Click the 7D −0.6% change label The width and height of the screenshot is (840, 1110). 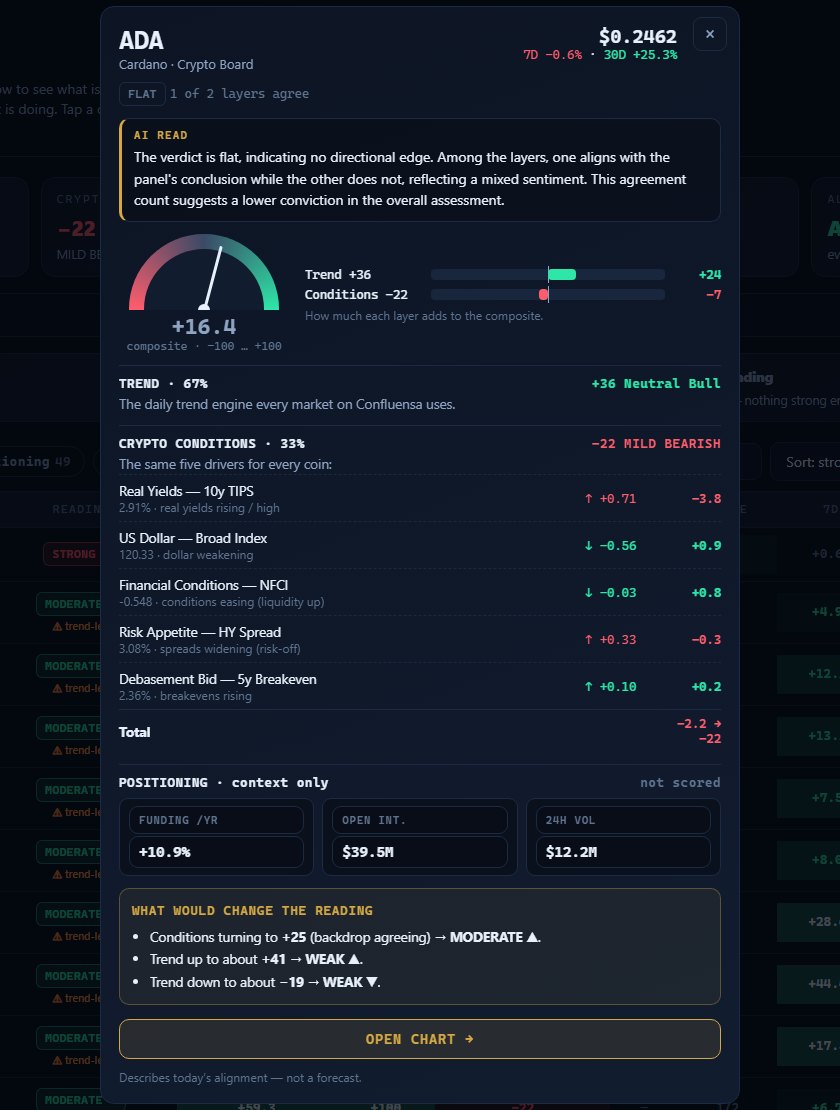(x=553, y=55)
